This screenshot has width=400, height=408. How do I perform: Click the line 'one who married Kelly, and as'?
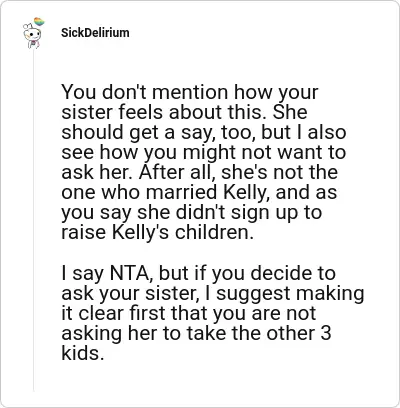click(x=199, y=192)
